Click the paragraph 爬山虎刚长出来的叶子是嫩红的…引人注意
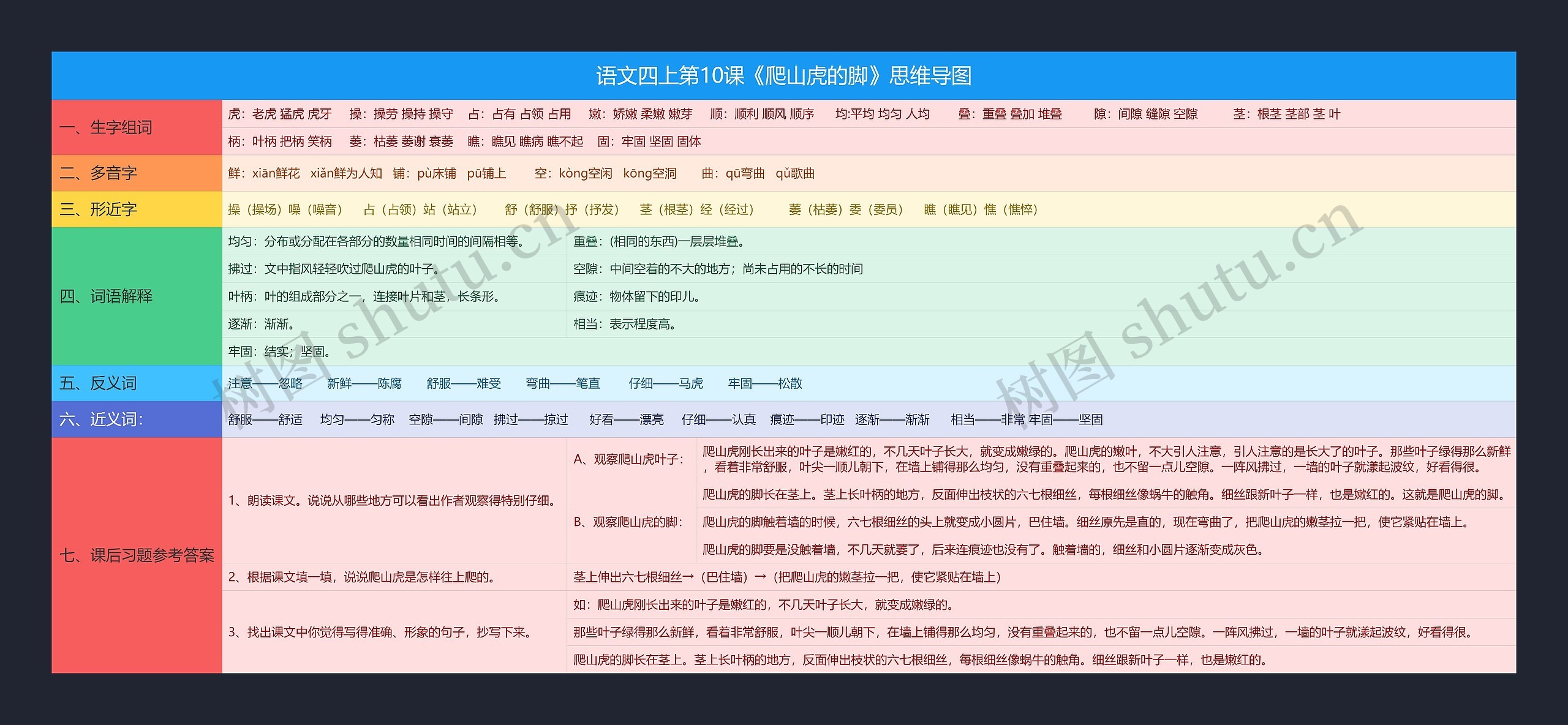This screenshot has width=1568, height=725. point(1106,459)
